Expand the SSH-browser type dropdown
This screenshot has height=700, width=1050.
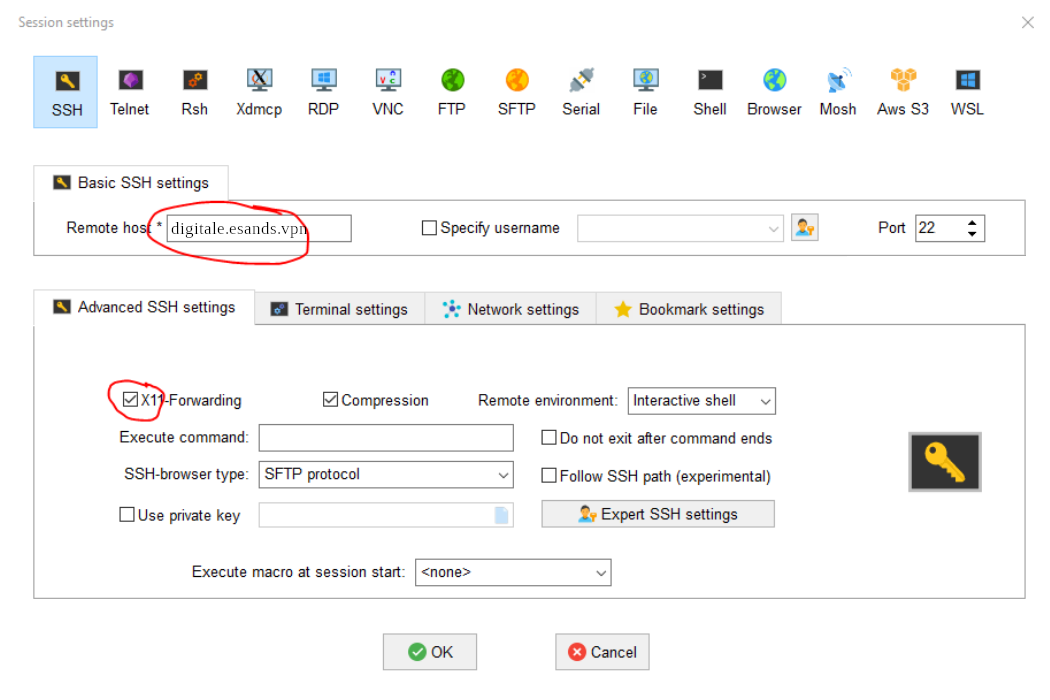point(386,475)
